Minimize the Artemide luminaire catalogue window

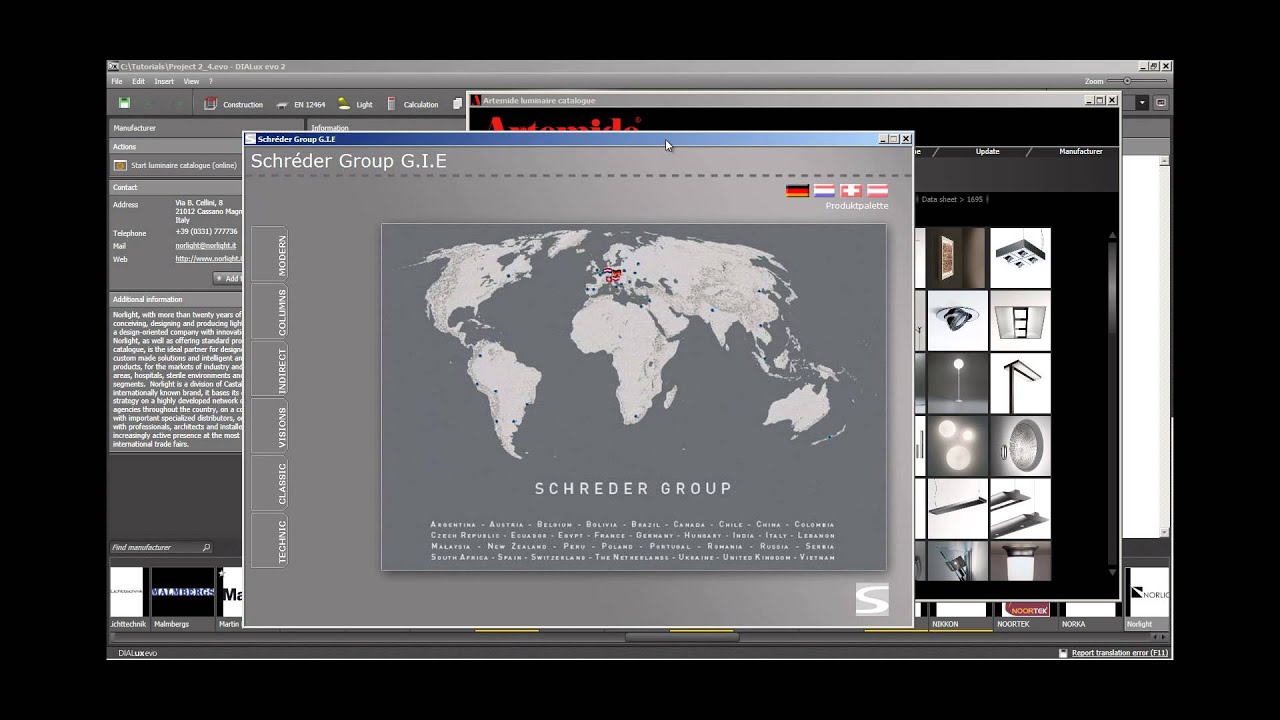pos(1089,100)
